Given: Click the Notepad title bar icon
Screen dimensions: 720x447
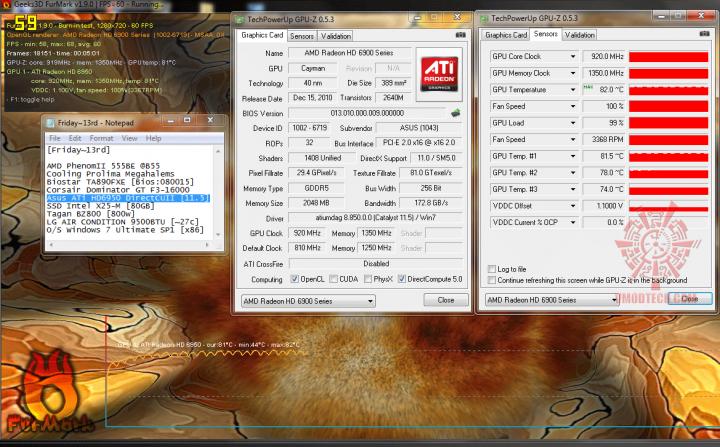Looking at the screenshot, I should click(50, 123).
